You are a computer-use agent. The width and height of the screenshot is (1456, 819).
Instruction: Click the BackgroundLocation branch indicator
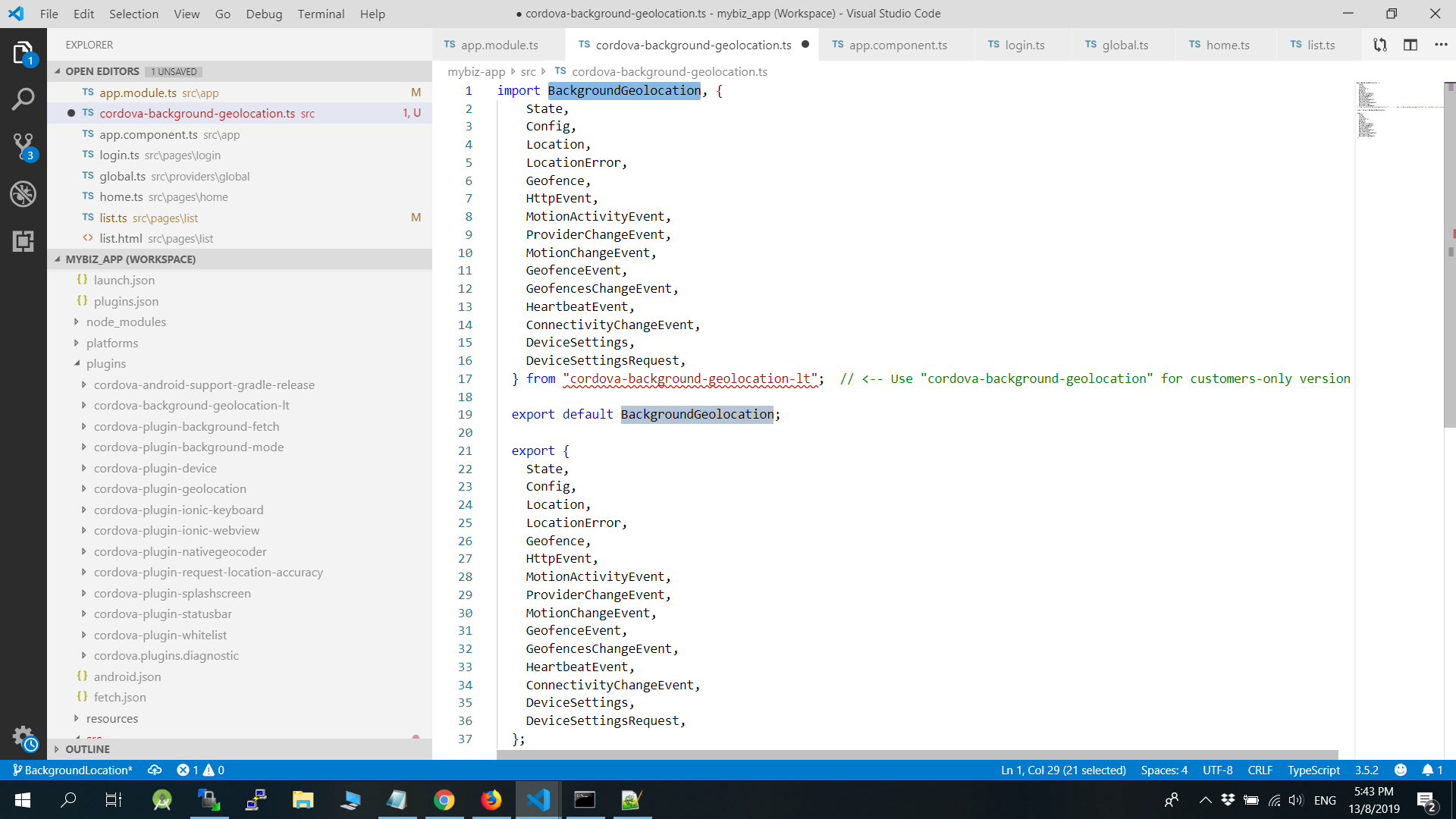click(72, 770)
